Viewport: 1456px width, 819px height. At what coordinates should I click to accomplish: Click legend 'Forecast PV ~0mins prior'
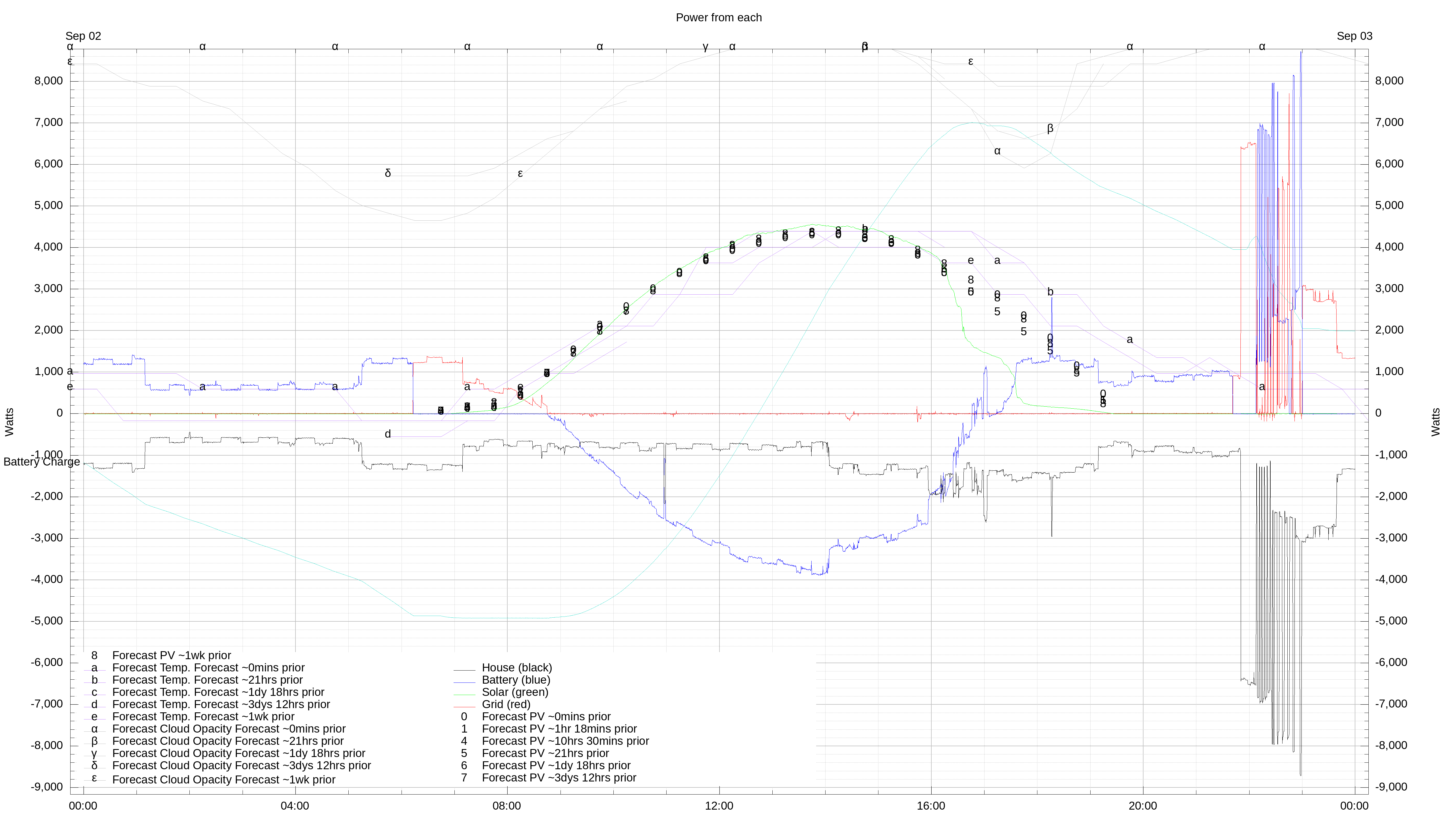(546, 717)
